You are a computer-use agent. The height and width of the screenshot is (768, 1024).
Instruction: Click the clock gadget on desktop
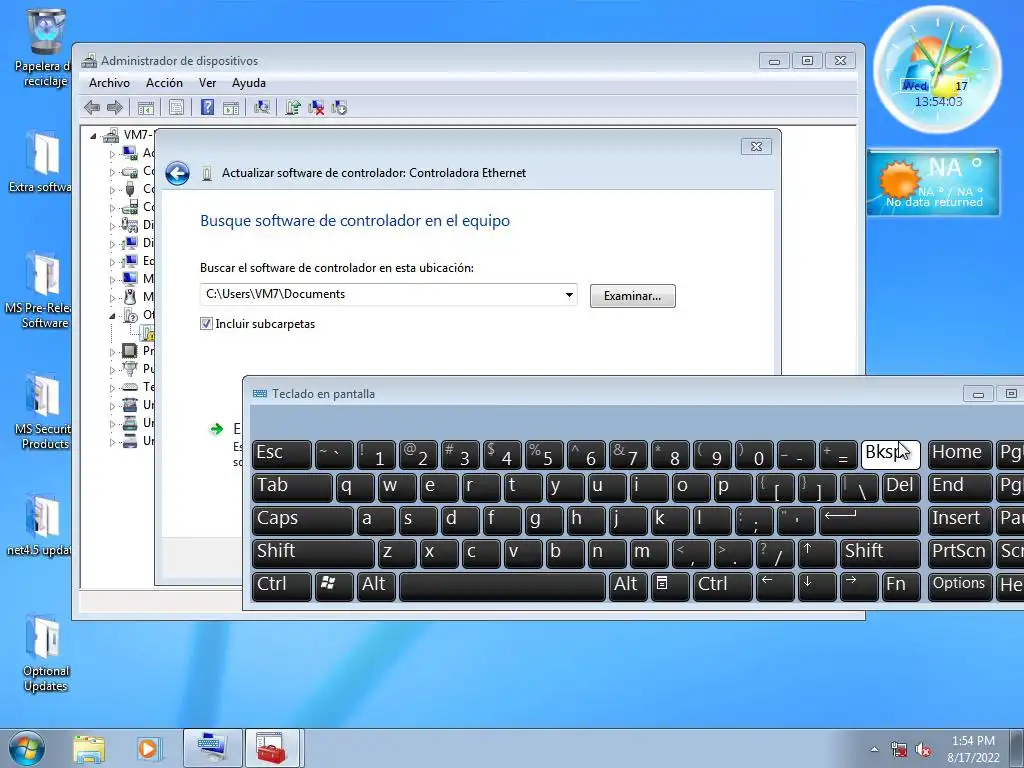(x=938, y=69)
